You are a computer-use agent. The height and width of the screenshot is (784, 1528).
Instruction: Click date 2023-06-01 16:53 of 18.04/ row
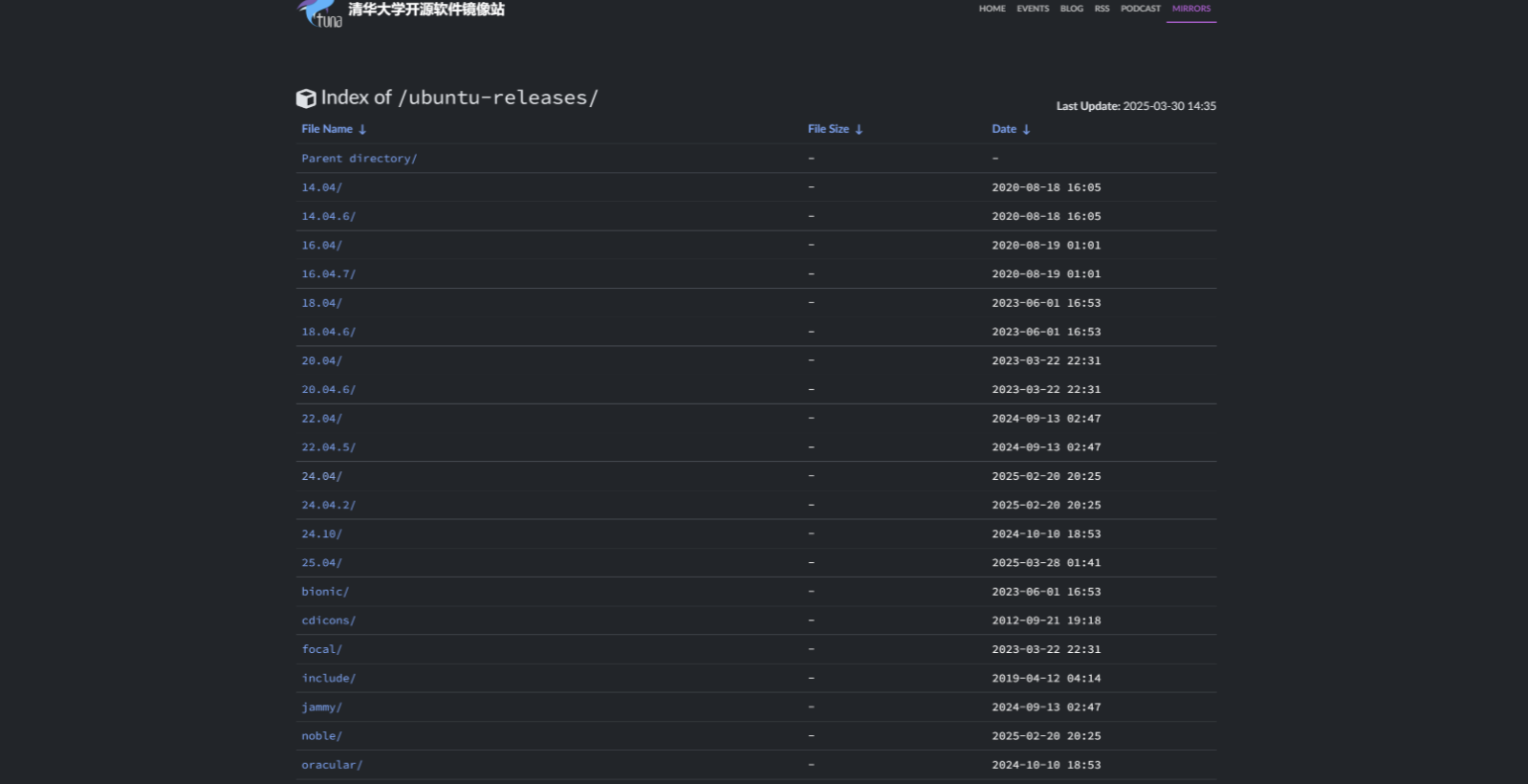[1046, 303]
